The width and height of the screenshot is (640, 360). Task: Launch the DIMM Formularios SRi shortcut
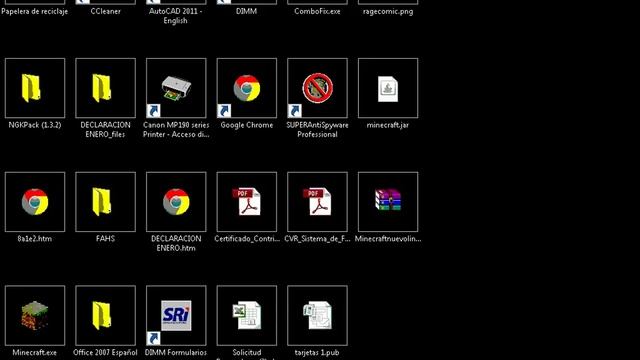176,316
